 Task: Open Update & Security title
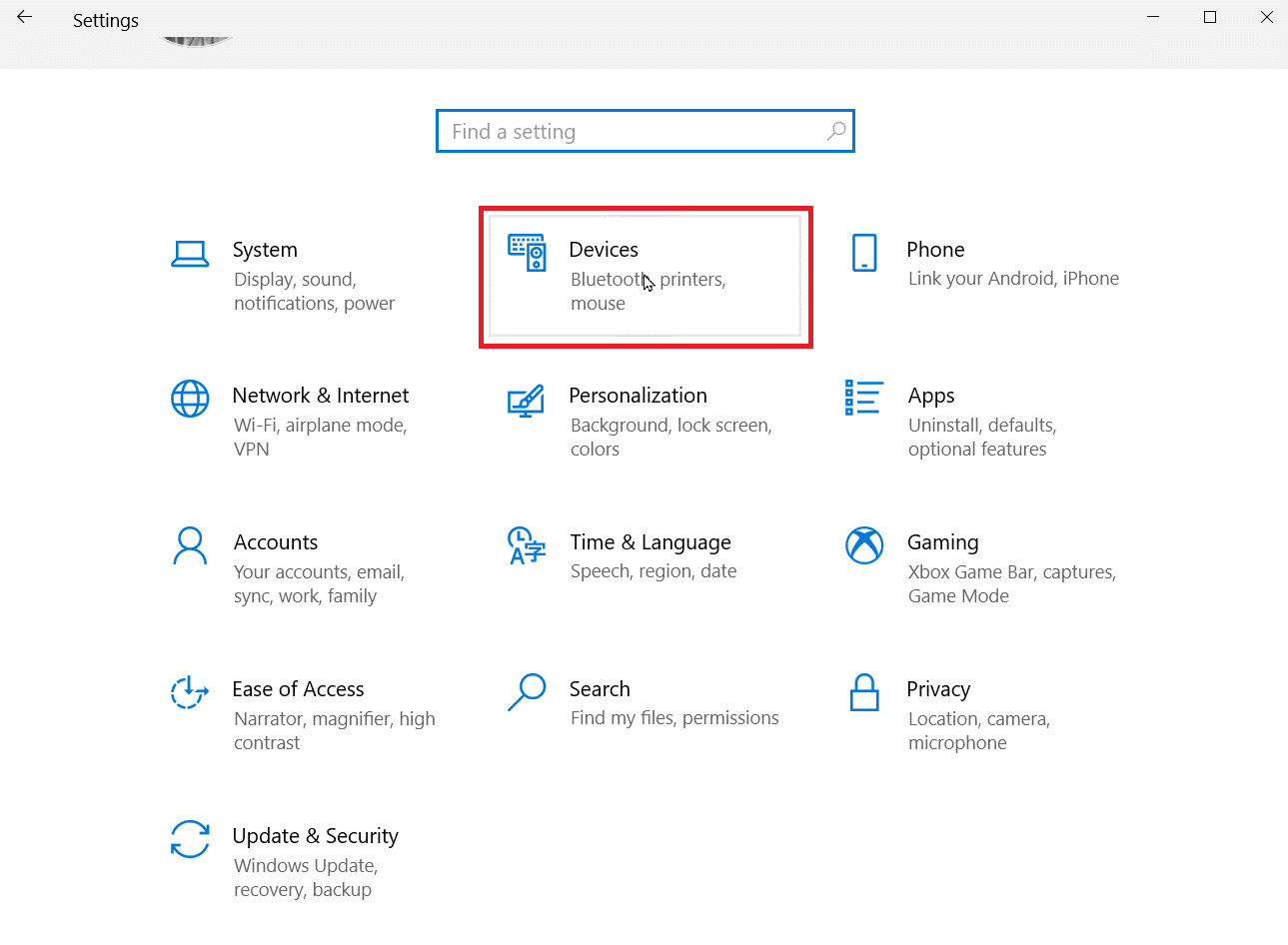pos(315,836)
